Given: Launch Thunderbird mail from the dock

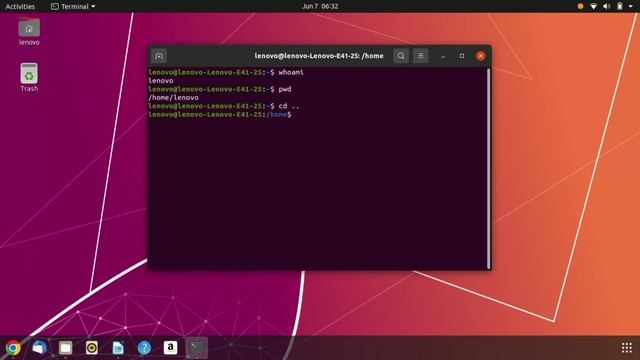Looking at the screenshot, I should tap(39, 348).
